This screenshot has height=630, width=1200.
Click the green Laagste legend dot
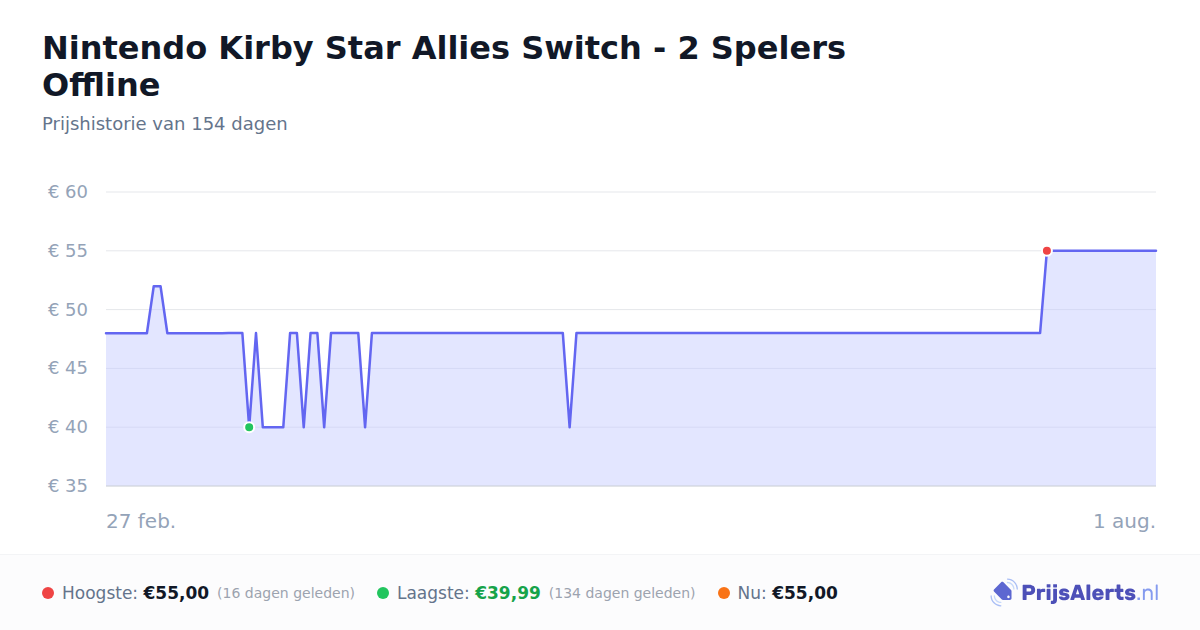tap(383, 593)
